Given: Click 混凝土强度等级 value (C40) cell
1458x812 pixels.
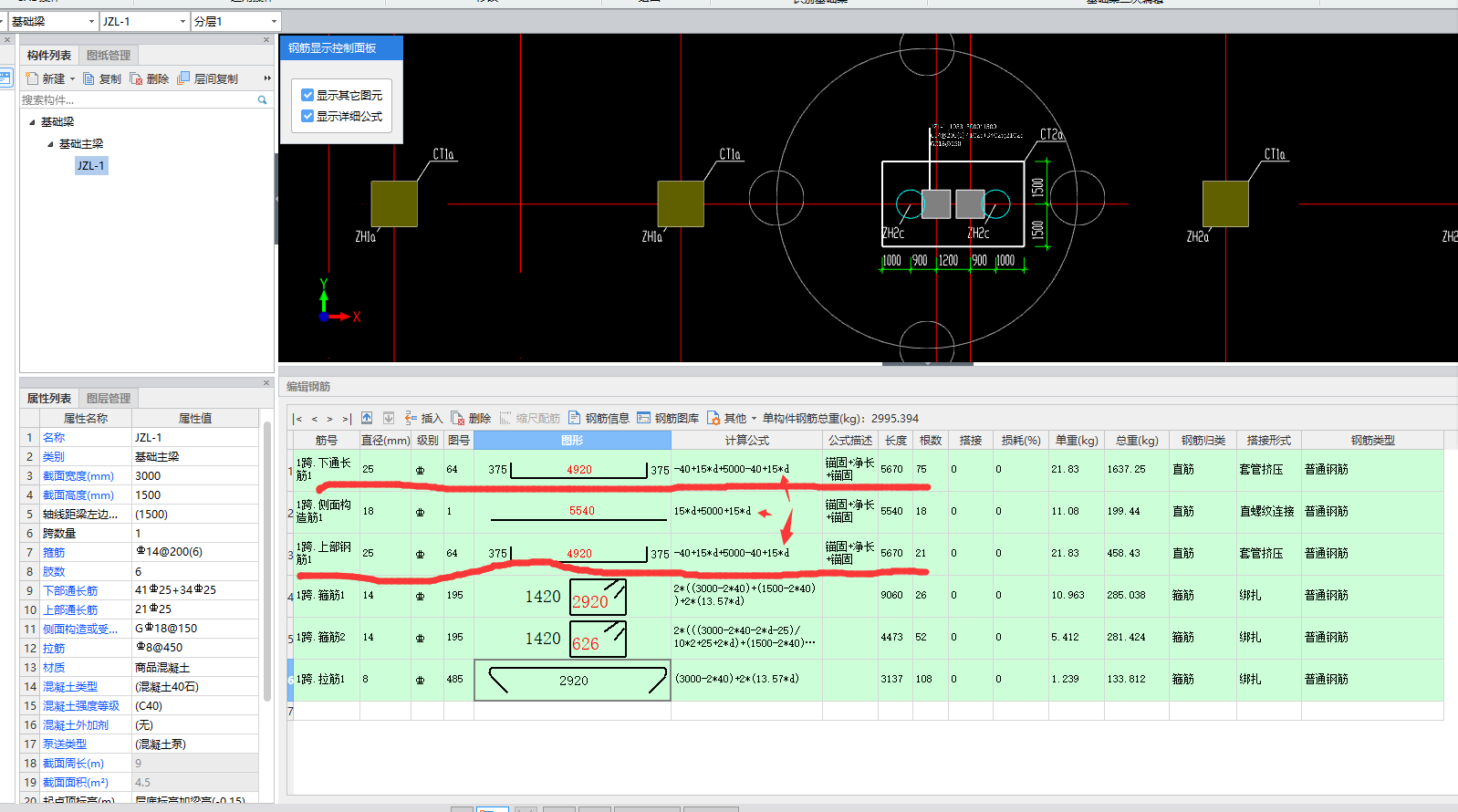Looking at the screenshot, I should (195, 706).
